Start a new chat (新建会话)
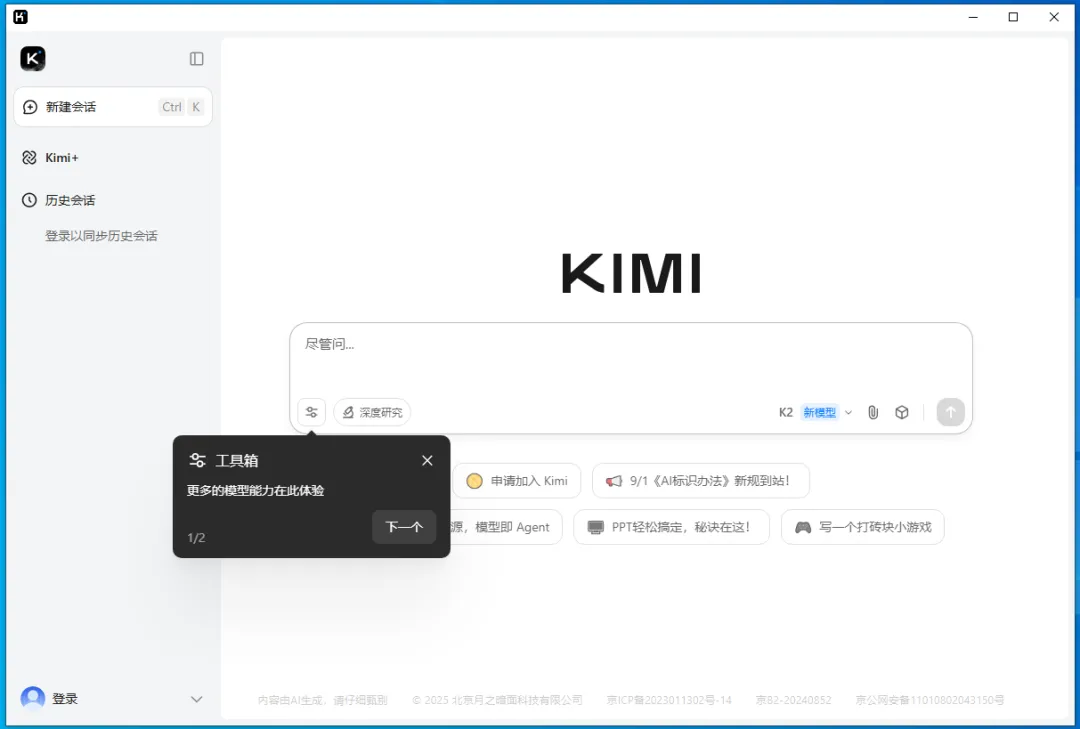 pos(113,107)
